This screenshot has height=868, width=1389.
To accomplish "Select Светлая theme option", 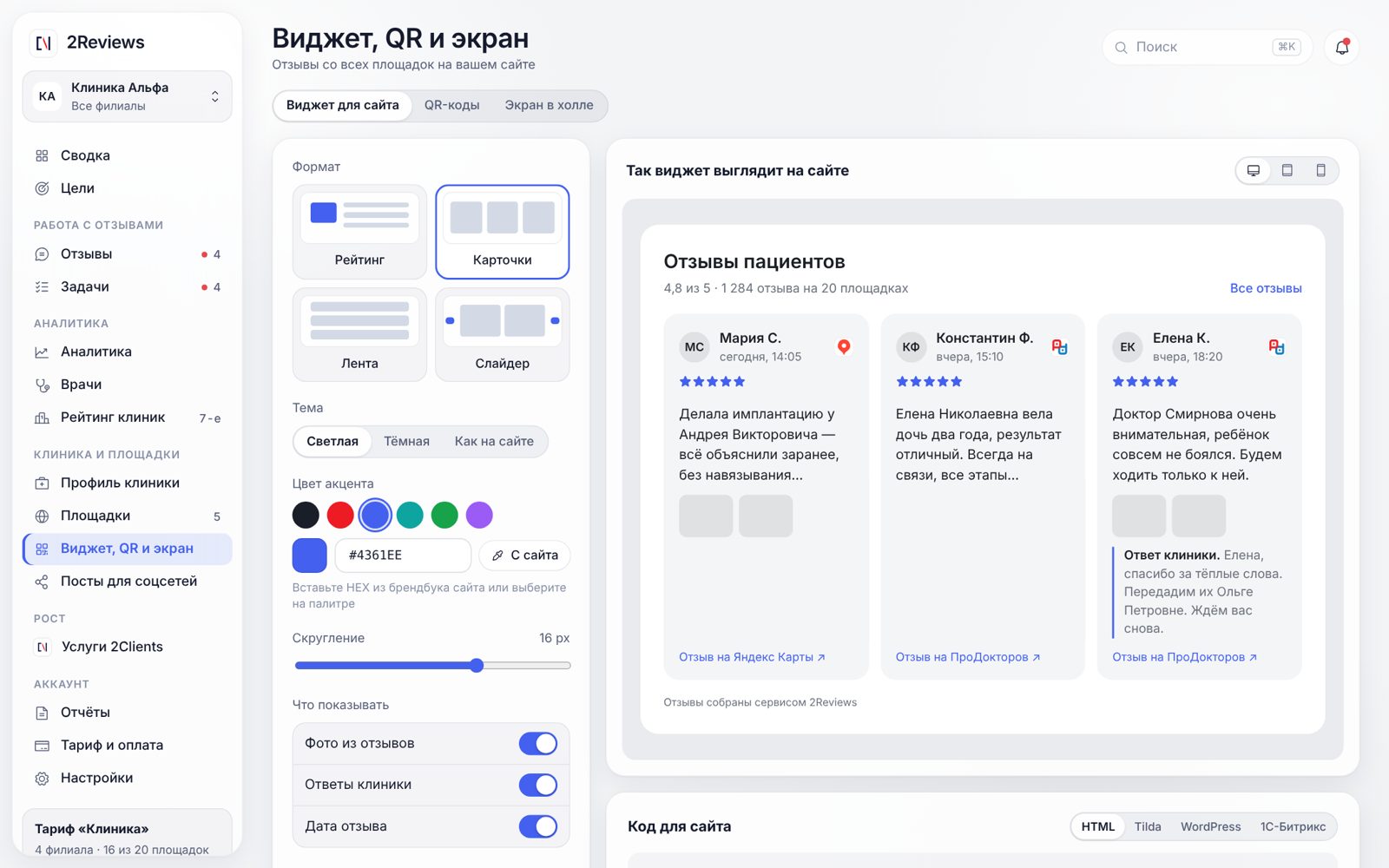I will (x=332, y=441).
